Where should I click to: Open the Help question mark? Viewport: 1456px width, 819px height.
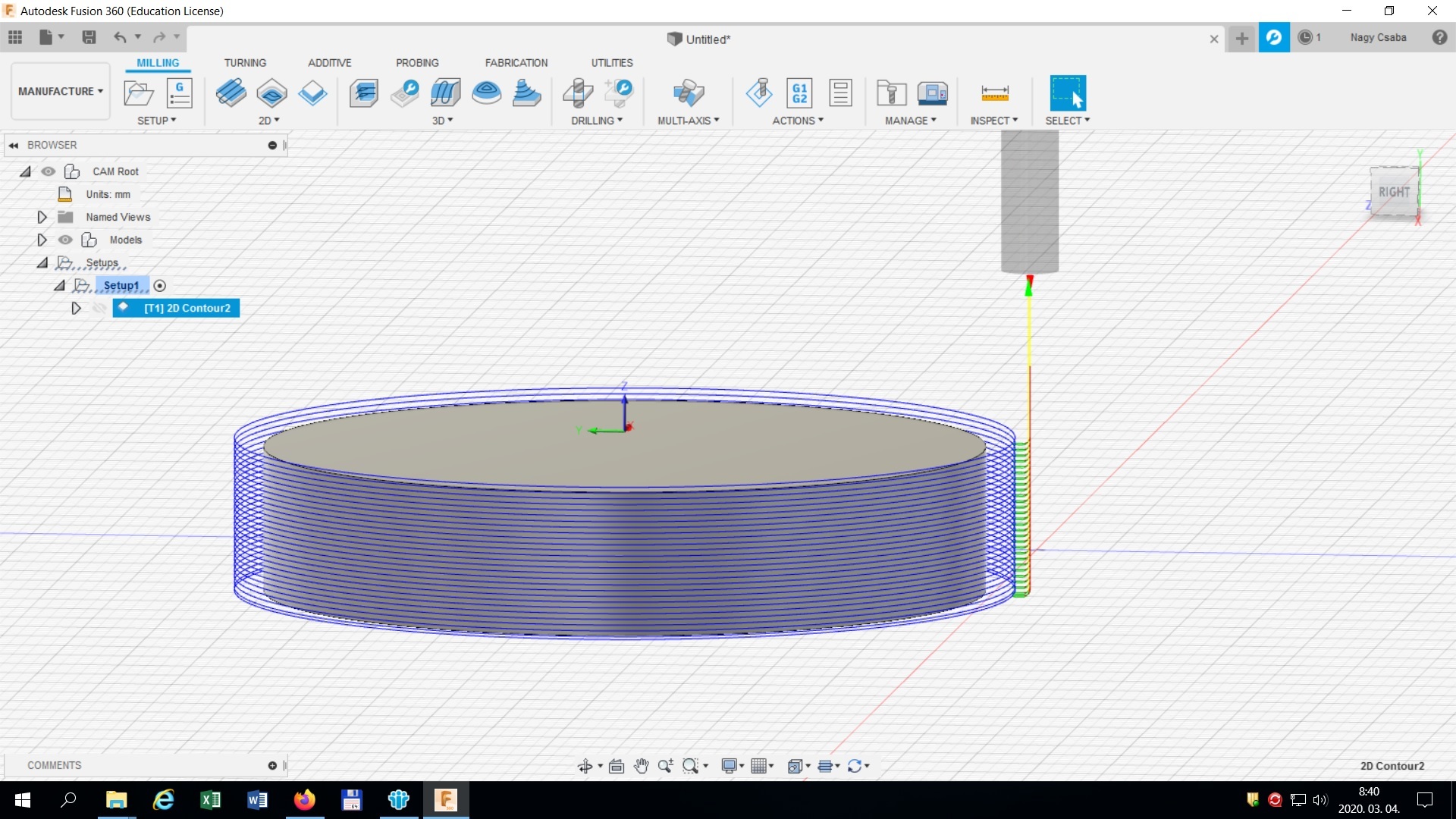click(x=1439, y=37)
